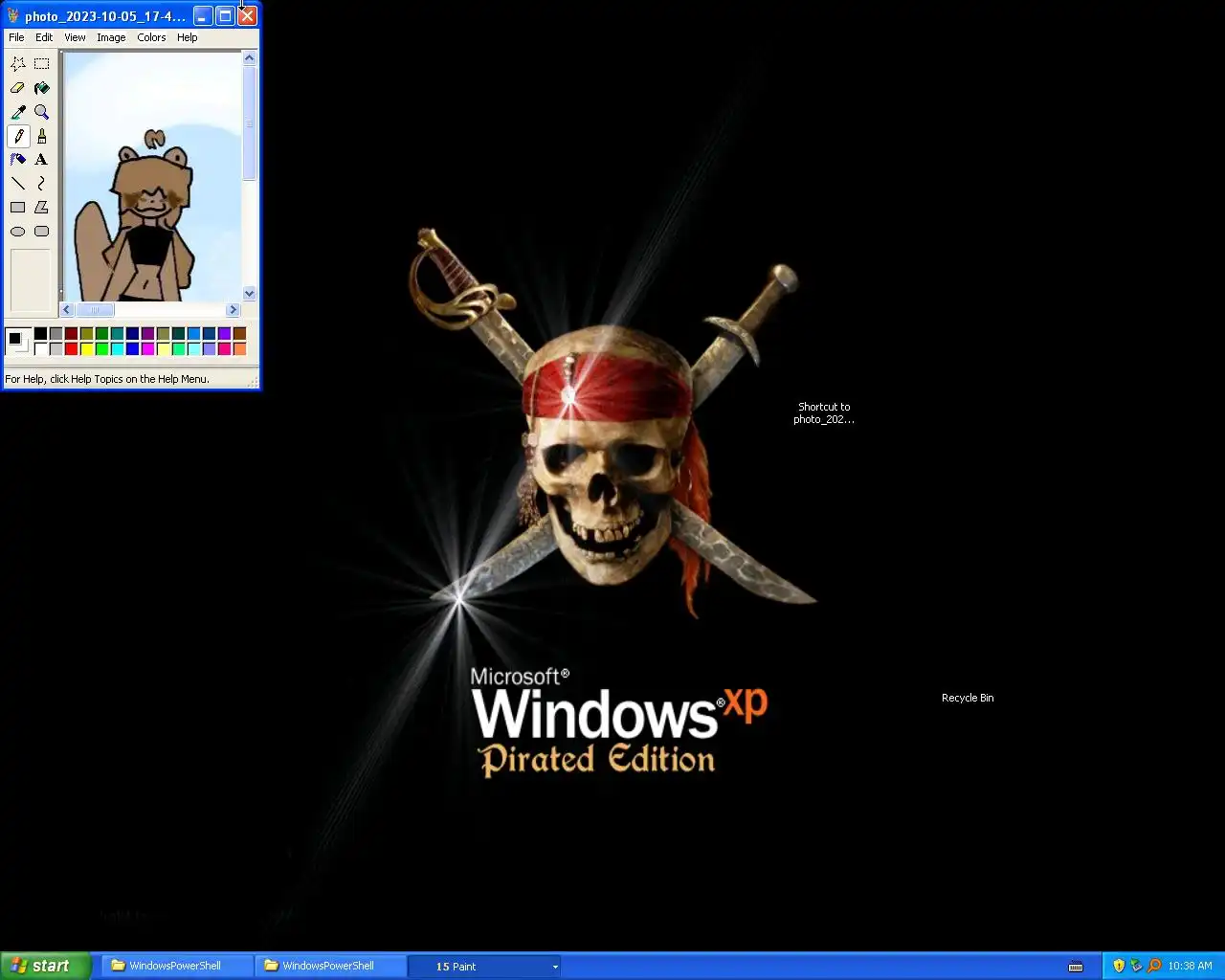The height and width of the screenshot is (980, 1225).
Task: Switch to the Brush tool
Action: (41, 136)
